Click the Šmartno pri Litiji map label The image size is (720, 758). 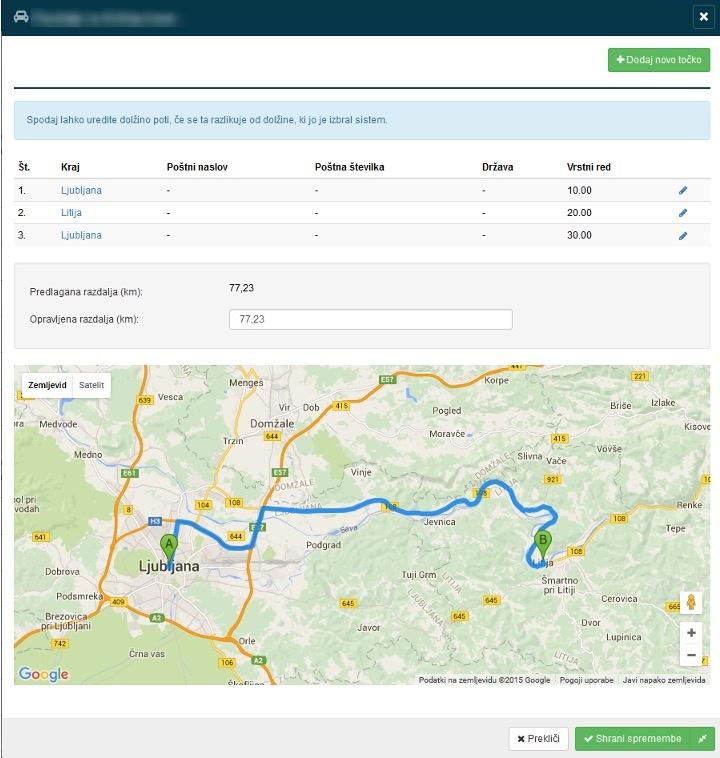point(559,585)
